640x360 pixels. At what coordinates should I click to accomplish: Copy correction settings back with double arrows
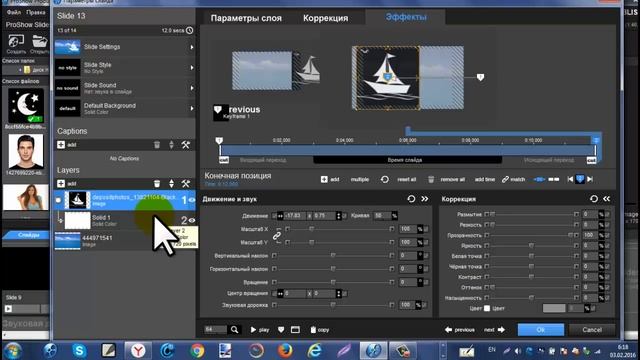pos(607,199)
